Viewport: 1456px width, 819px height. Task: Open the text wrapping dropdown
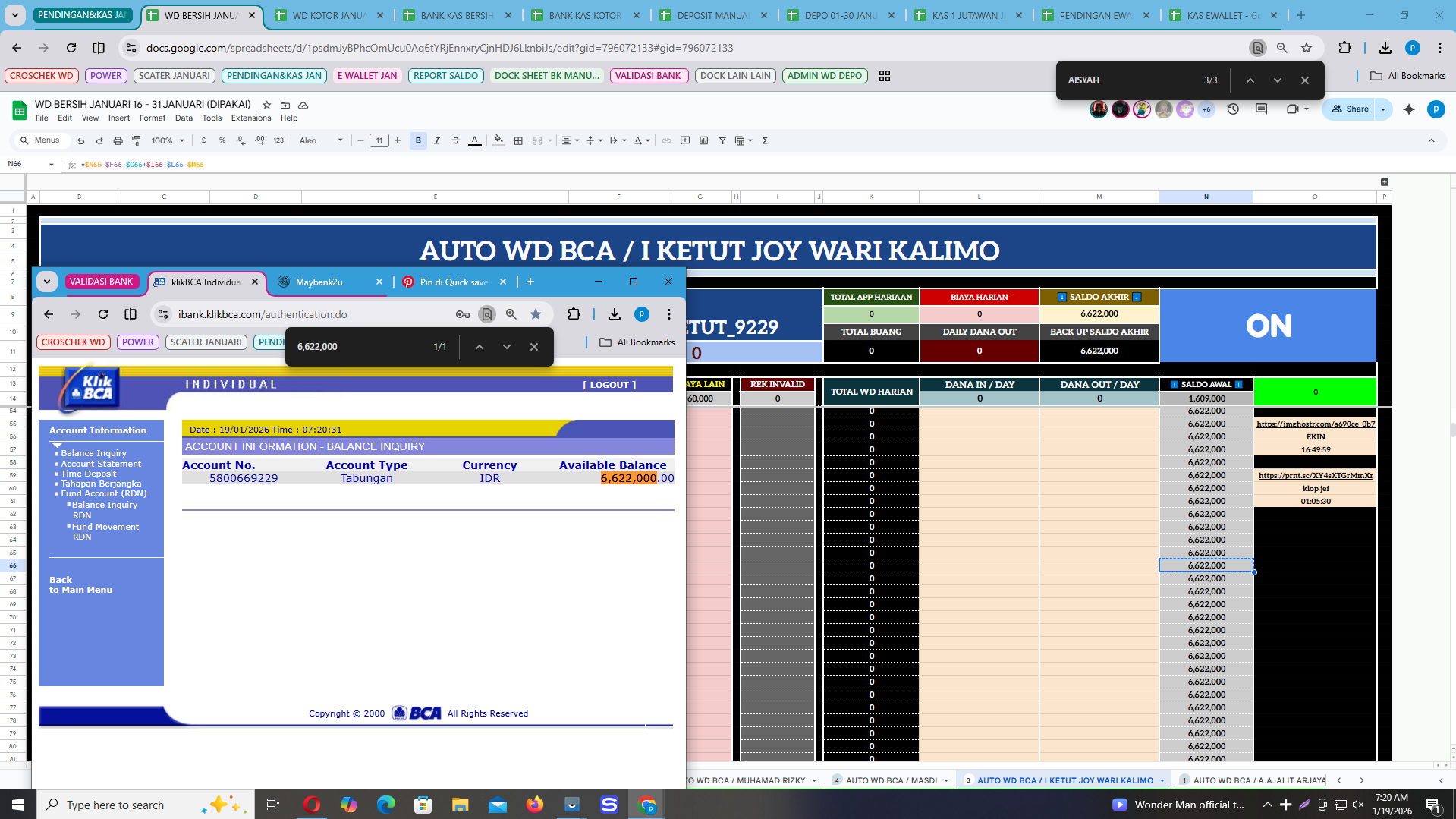pos(618,140)
